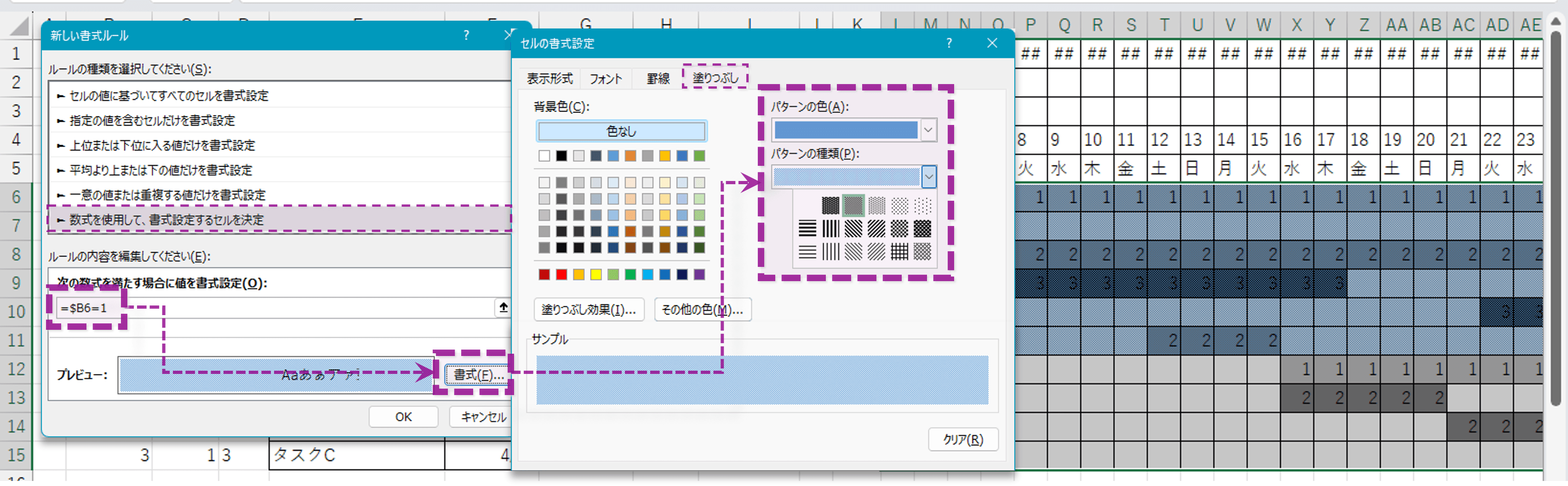1568x486 pixels.
Task: Select rule type 数式を使用して、書式設定するセルを決定
Action: tap(166, 220)
